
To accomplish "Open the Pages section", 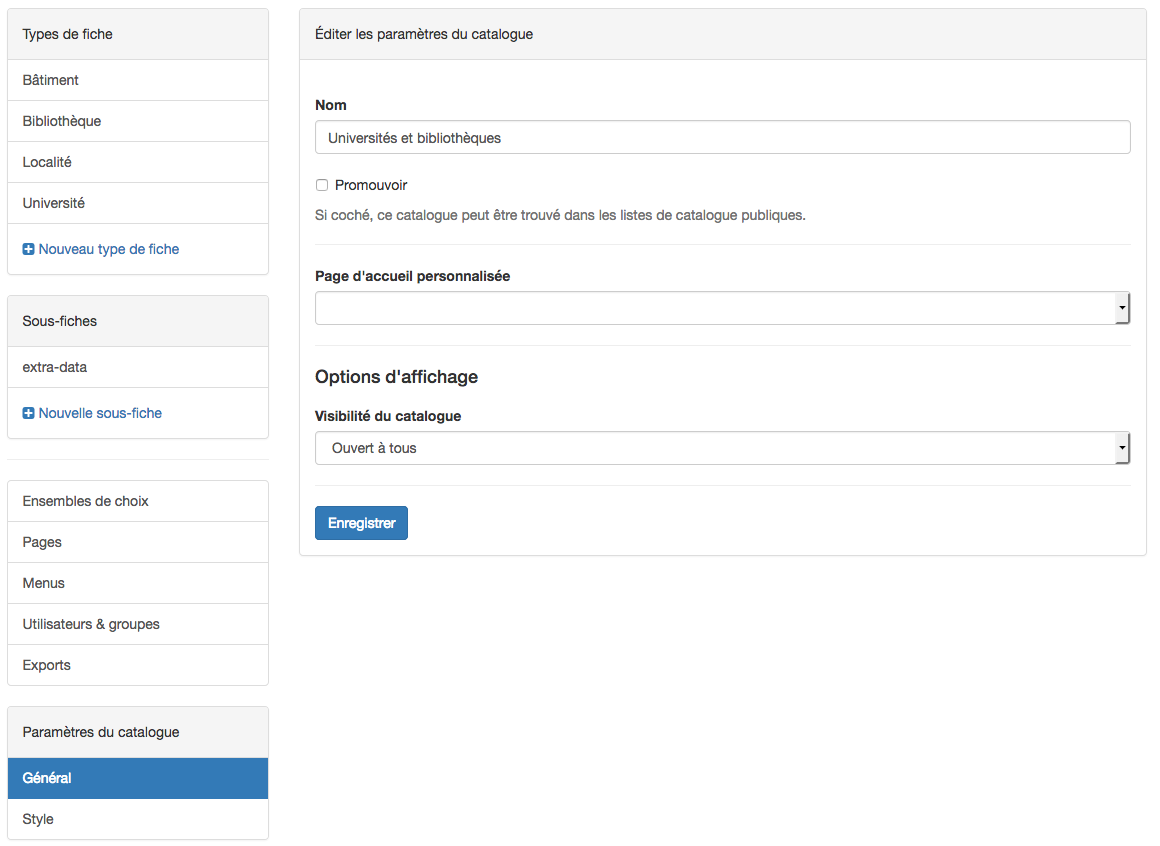I will pos(42,542).
